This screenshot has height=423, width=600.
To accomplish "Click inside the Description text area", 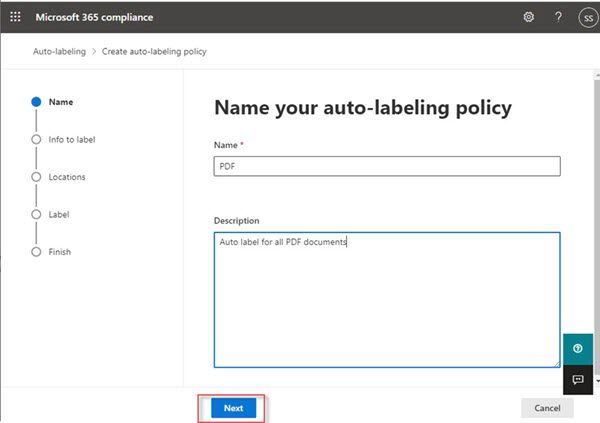I will click(x=387, y=300).
